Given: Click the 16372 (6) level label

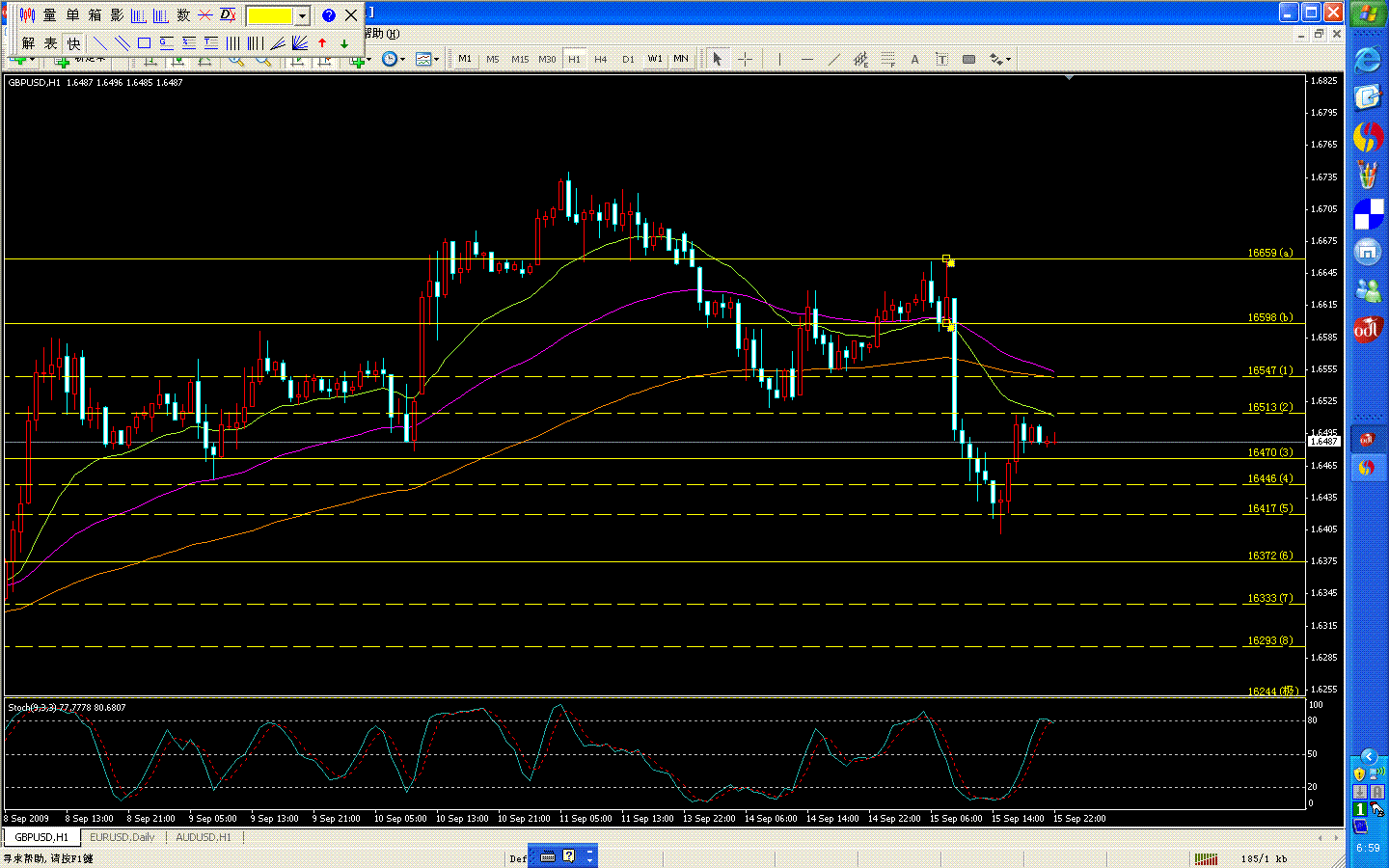Looking at the screenshot, I should (x=1269, y=556).
